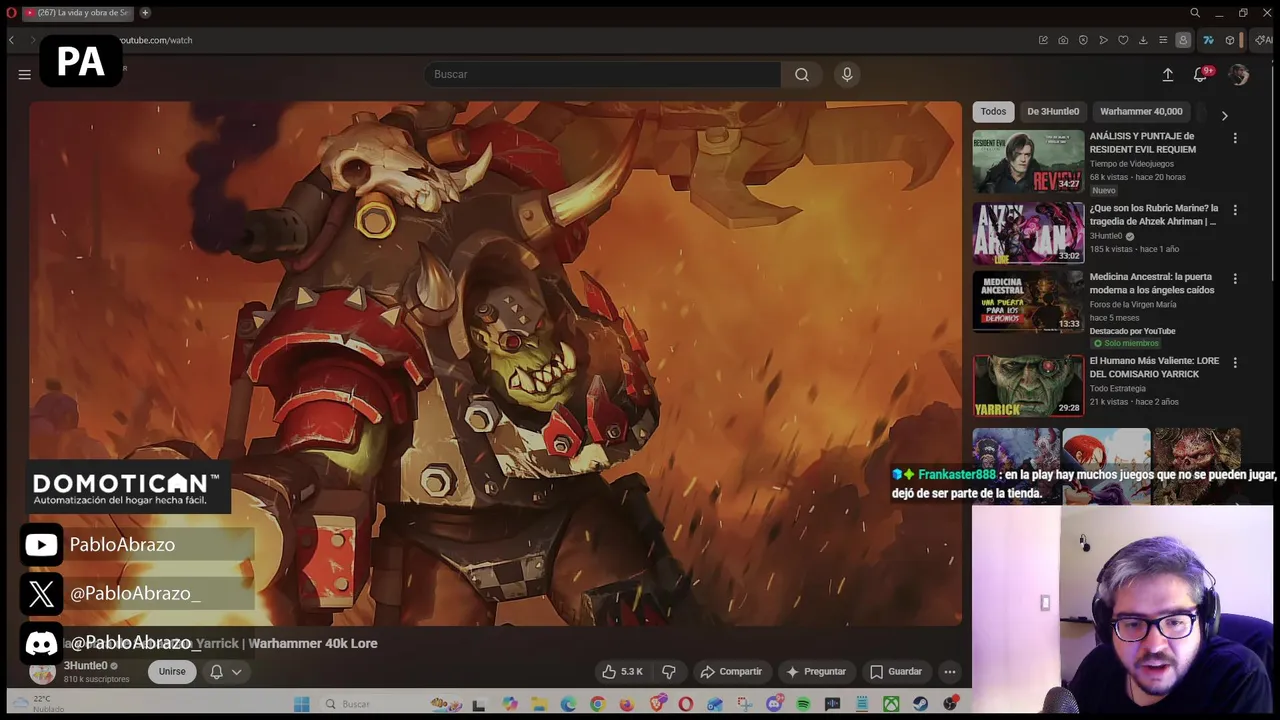The height and width of the screenshot is (720, 1280).
Task: Open a new tab with plus icon
Action: [145, 13]
